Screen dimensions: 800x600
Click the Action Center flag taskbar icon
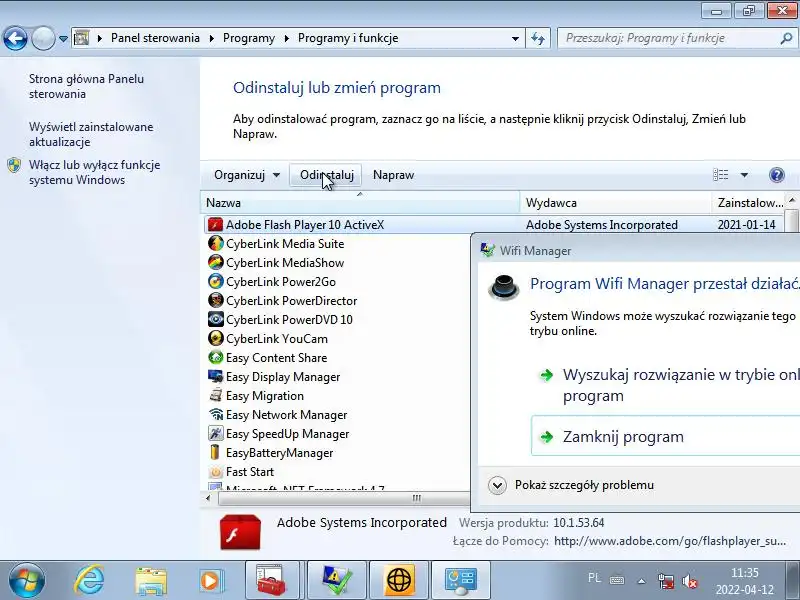coord(337,580)
